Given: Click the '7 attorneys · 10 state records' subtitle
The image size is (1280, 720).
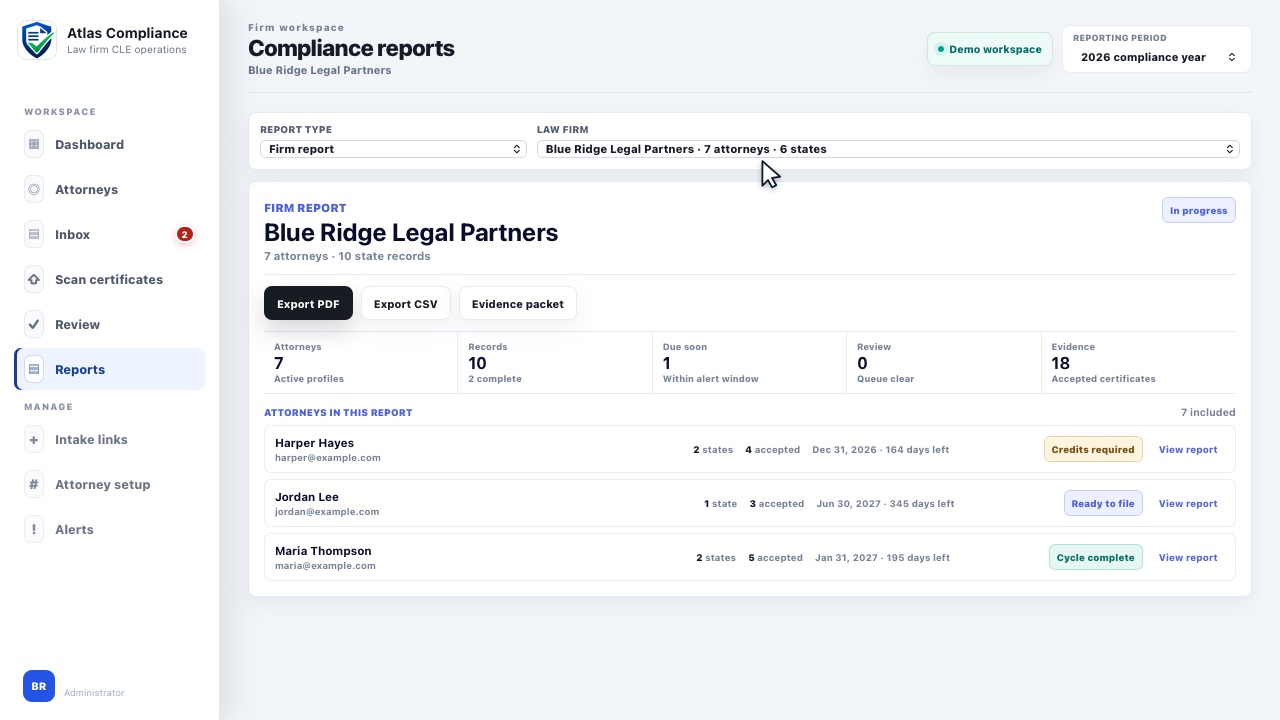Looking at the screenshot, I should (347, 256).
